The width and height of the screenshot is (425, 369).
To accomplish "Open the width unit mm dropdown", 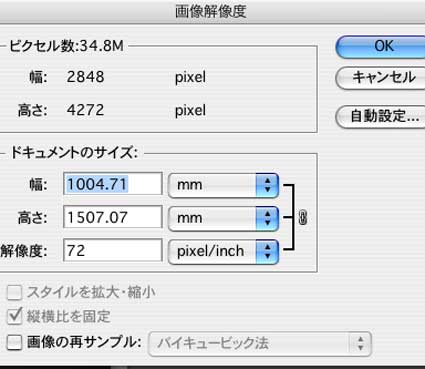I will tap(223, 185).
